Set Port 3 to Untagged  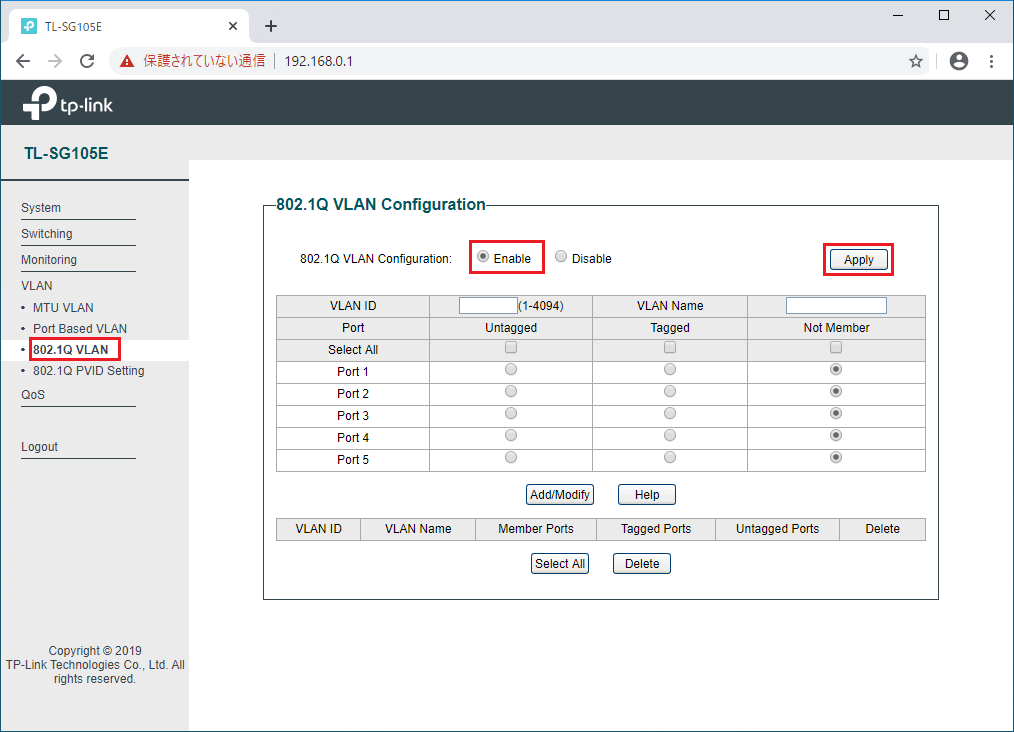[x=511, y=414]
